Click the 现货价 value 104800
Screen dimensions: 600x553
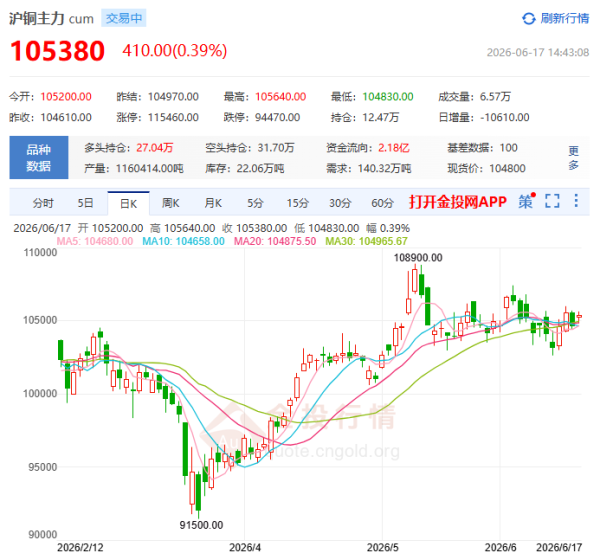507,168
